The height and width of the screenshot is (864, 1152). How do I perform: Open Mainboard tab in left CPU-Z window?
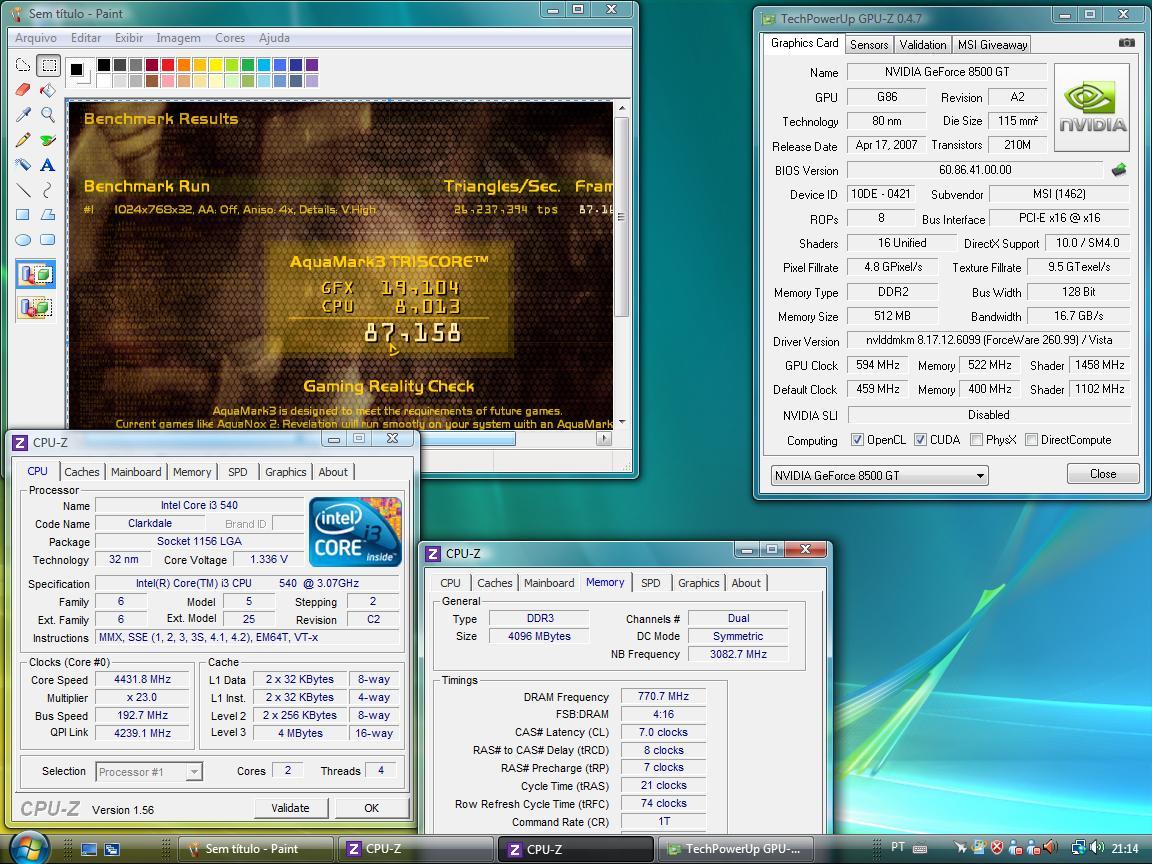coord(136,472)
